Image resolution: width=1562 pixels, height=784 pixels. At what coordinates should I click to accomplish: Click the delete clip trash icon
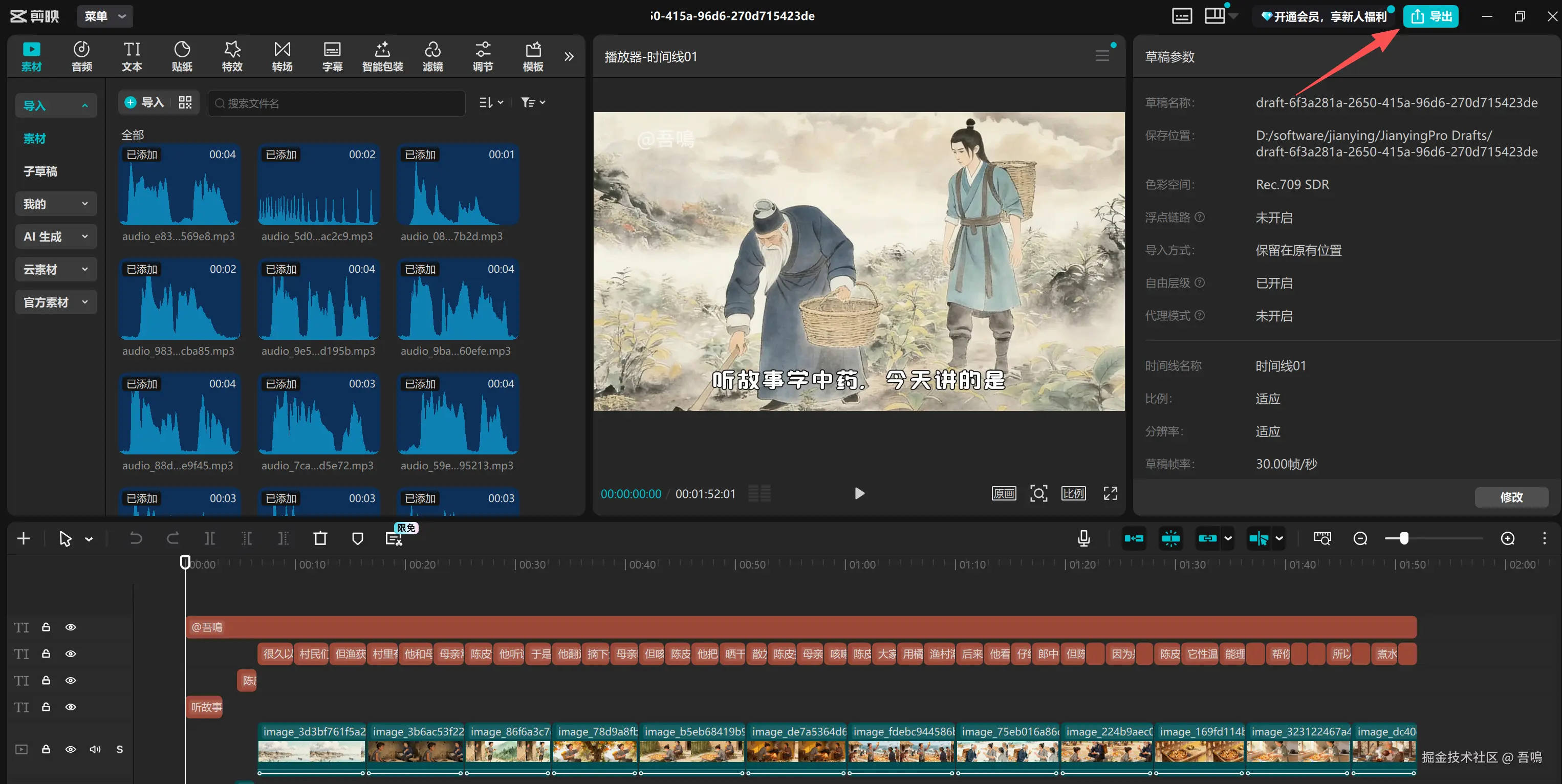[x=320, y=538]
